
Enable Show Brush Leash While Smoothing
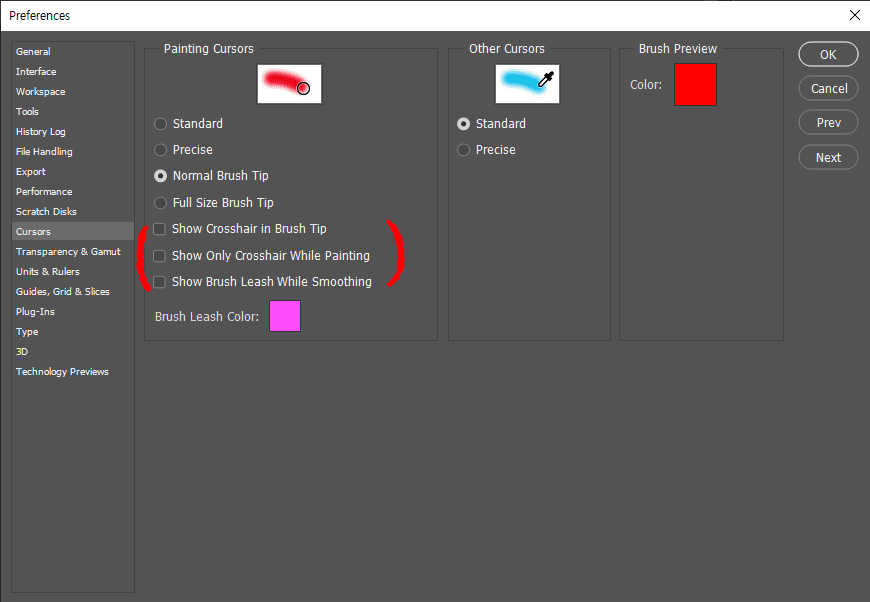click(157, 281)
